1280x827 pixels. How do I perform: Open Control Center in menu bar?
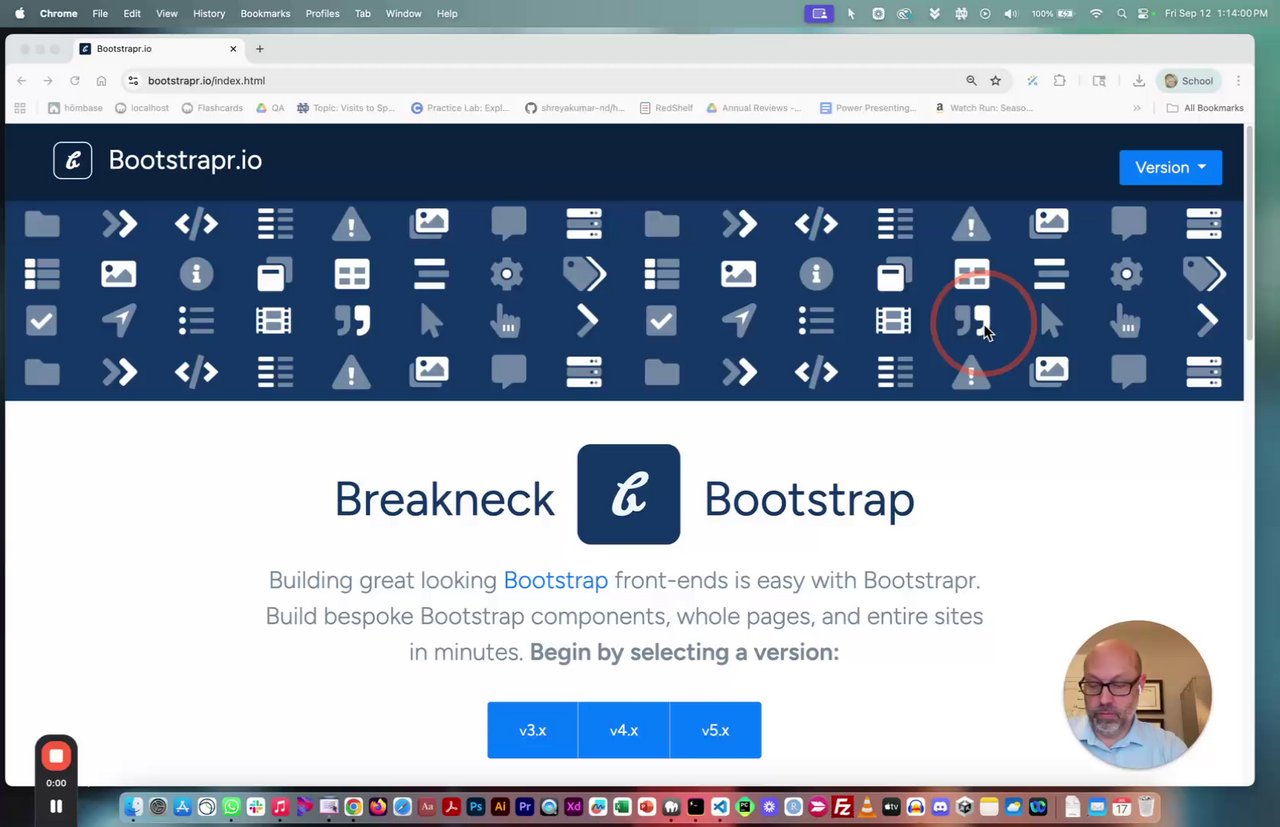tap(1144, 13)
